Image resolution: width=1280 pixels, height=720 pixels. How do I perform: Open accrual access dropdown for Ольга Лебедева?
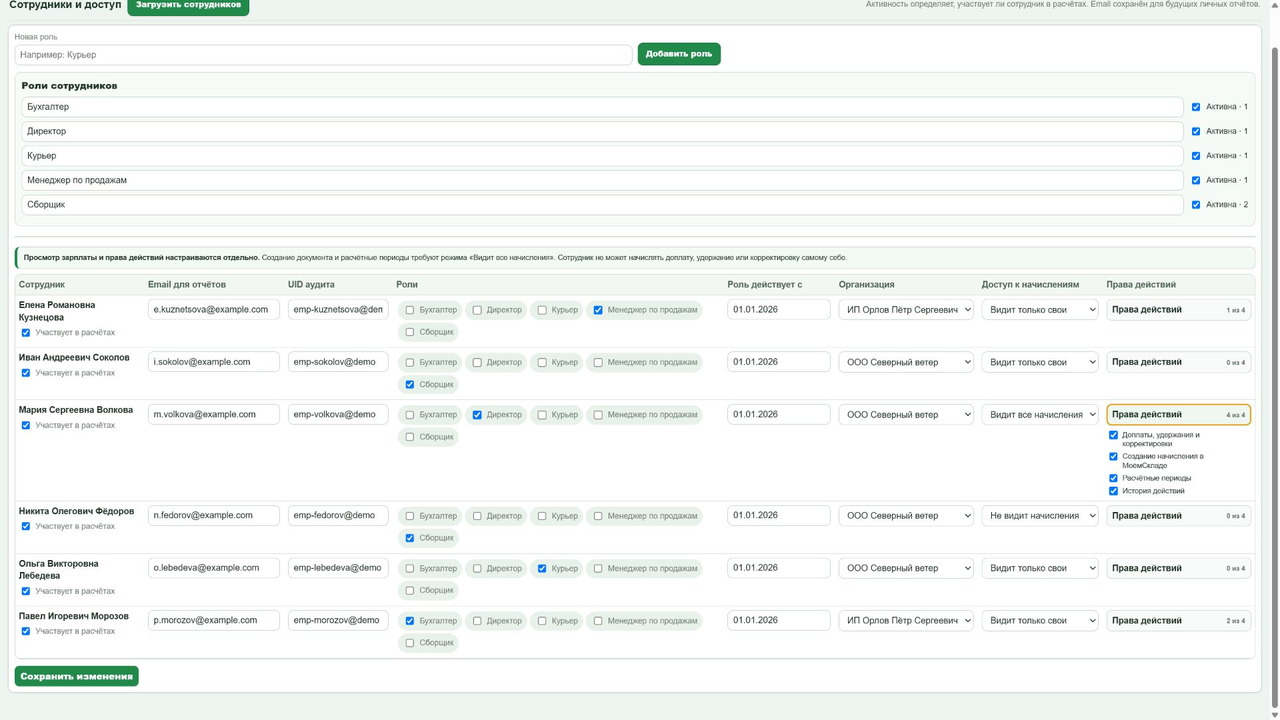(x=1040, y=568)
